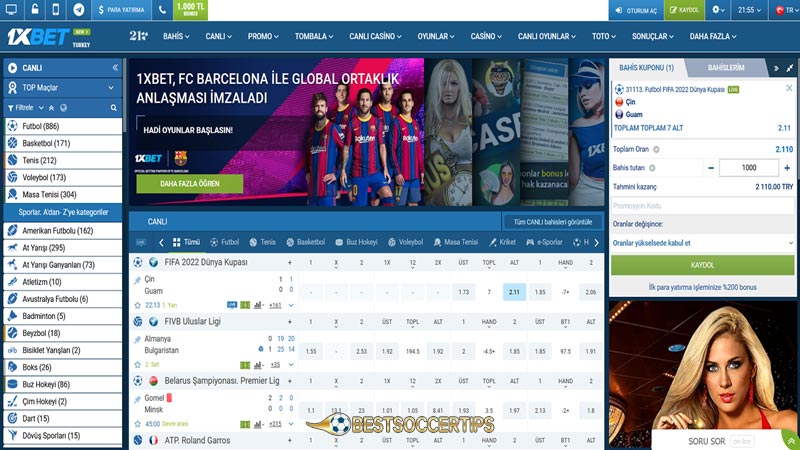800x450 pixels.
Task: Pin the Çin vs Guam match
Action: click(137, 280)
